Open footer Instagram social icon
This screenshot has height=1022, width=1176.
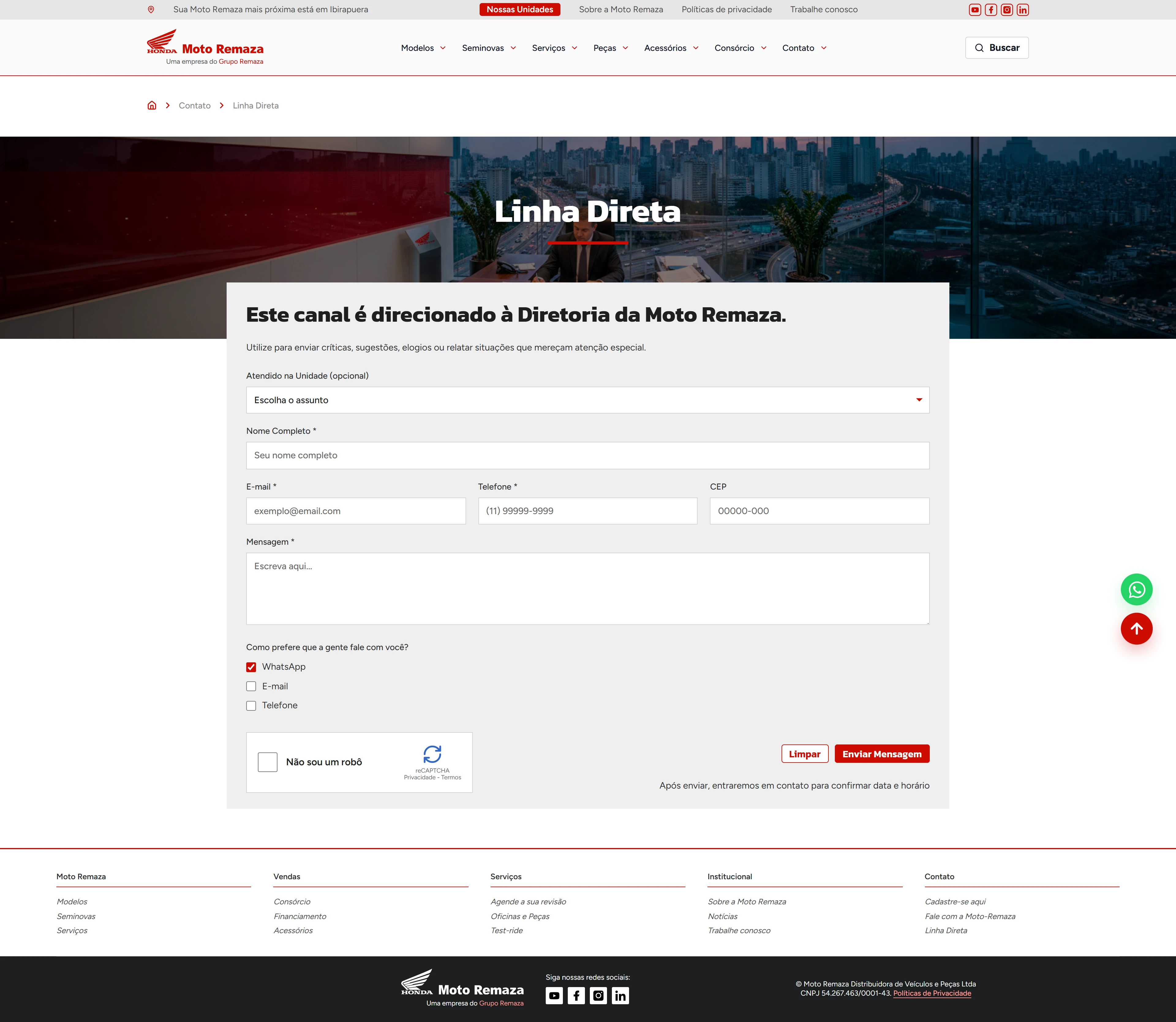click(598, 996)
